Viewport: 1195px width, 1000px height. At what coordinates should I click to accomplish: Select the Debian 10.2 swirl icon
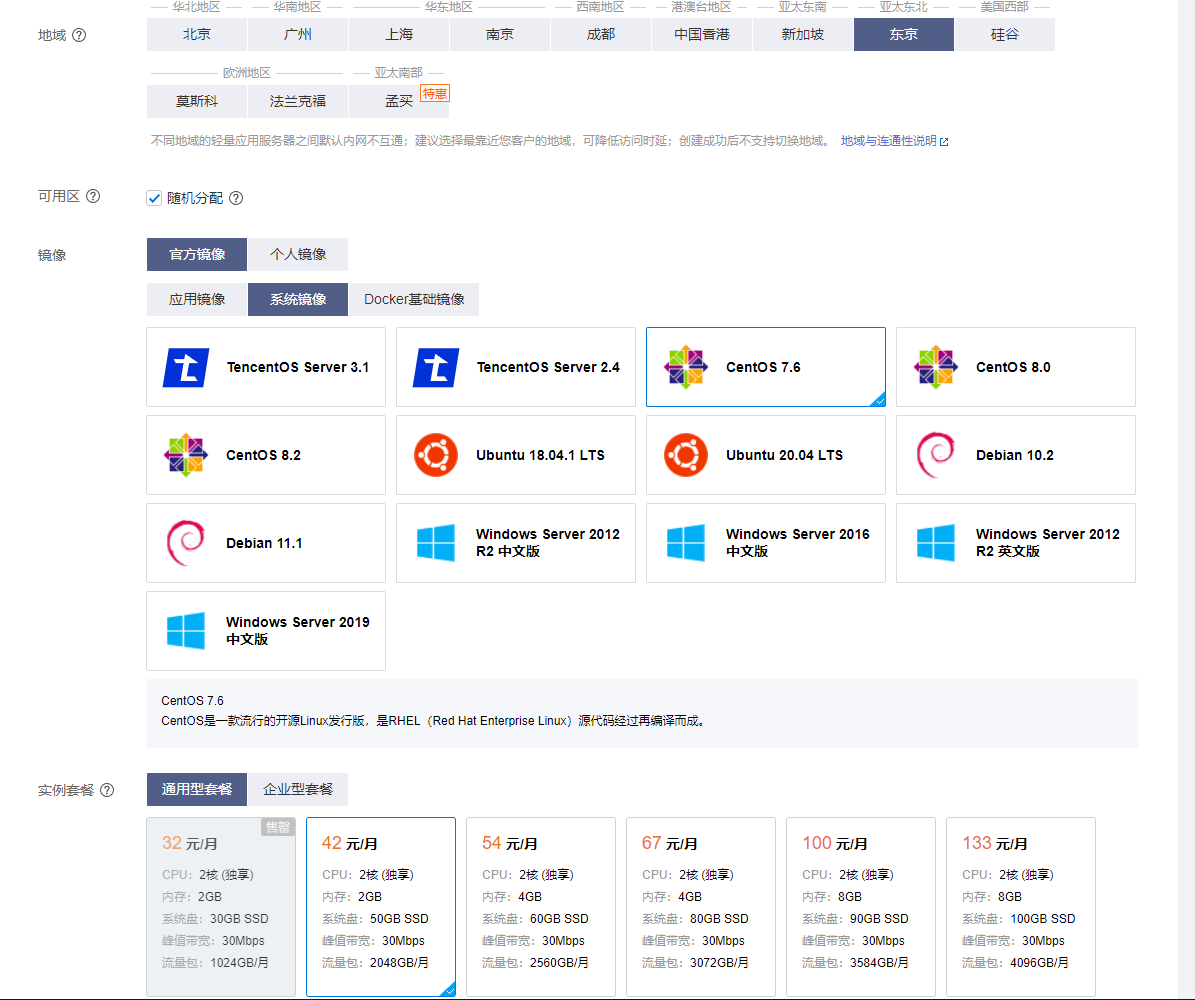click(x=936, y=455)
